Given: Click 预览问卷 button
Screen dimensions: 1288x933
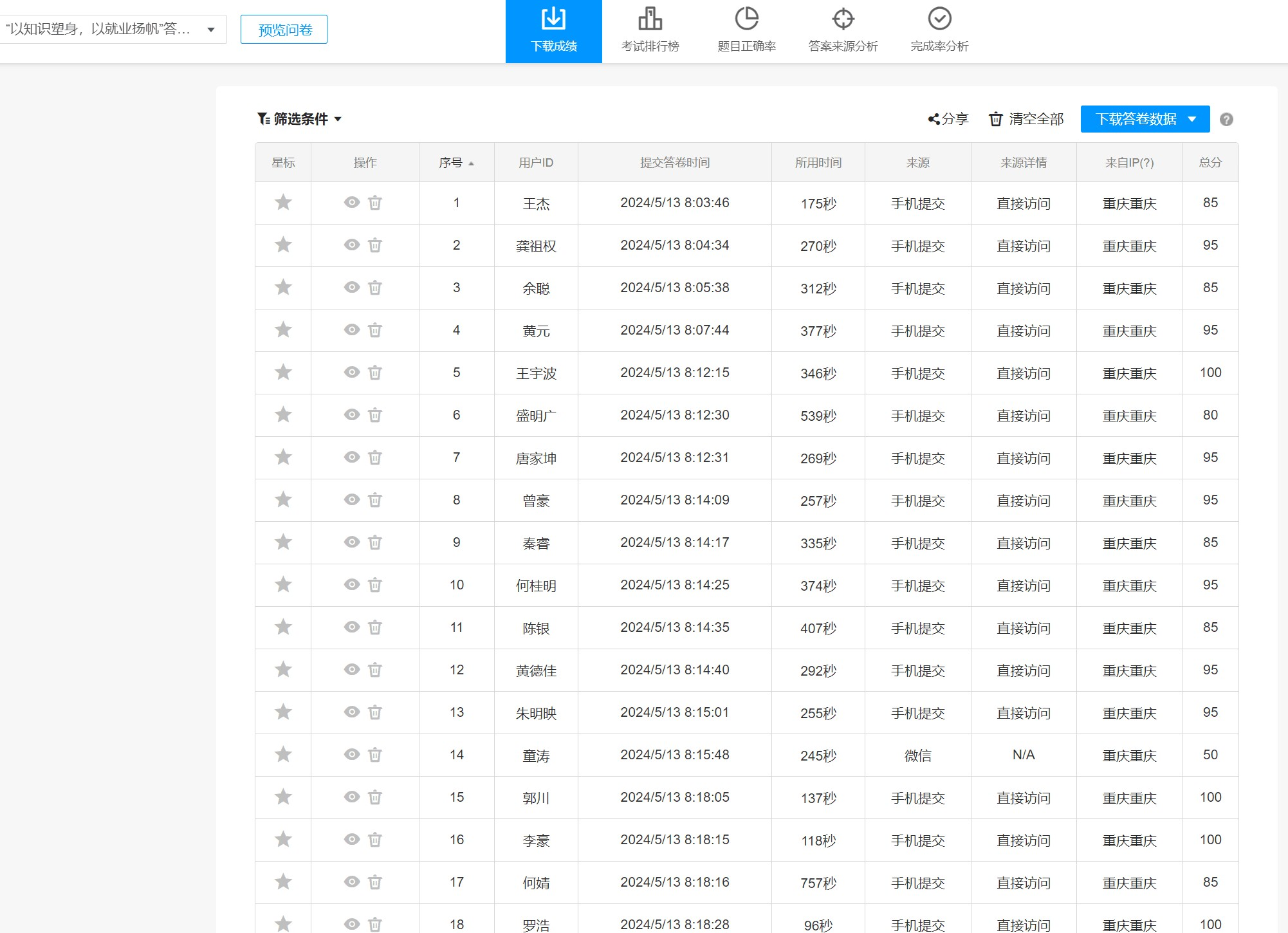Looking at the screenshot, I should [284, 30].
